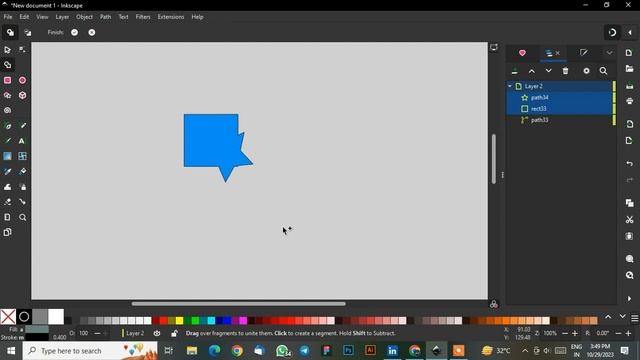The image size is (640, 360).
Task: Open the Edit menu
Action: coord(24,17)
